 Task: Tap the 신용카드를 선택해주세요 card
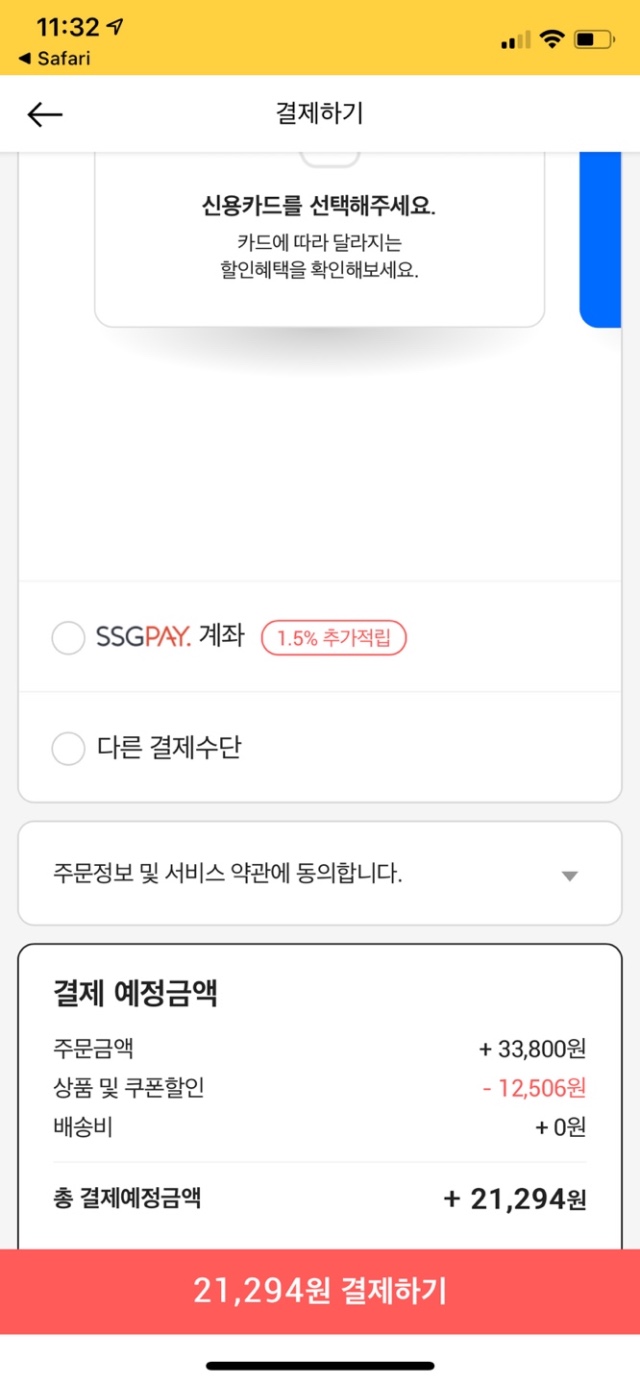pyautogui.click(x=319, y=235)
